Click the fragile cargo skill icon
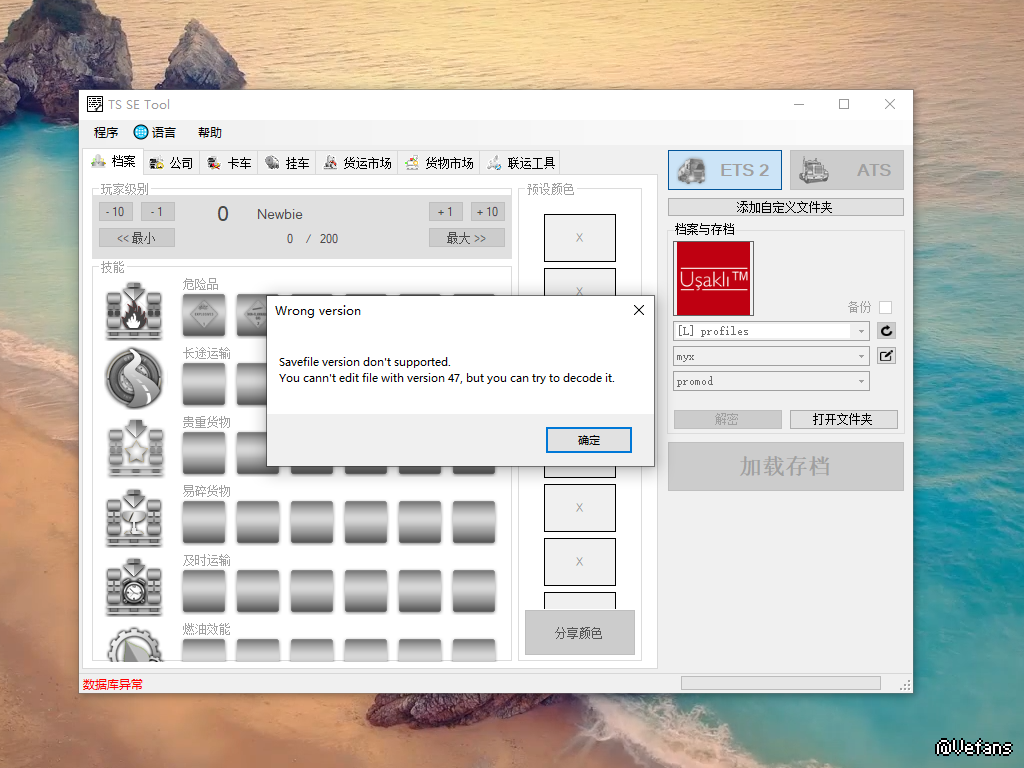The height and width of the screenshot is (768, 1024). click(x=134, y=518)
